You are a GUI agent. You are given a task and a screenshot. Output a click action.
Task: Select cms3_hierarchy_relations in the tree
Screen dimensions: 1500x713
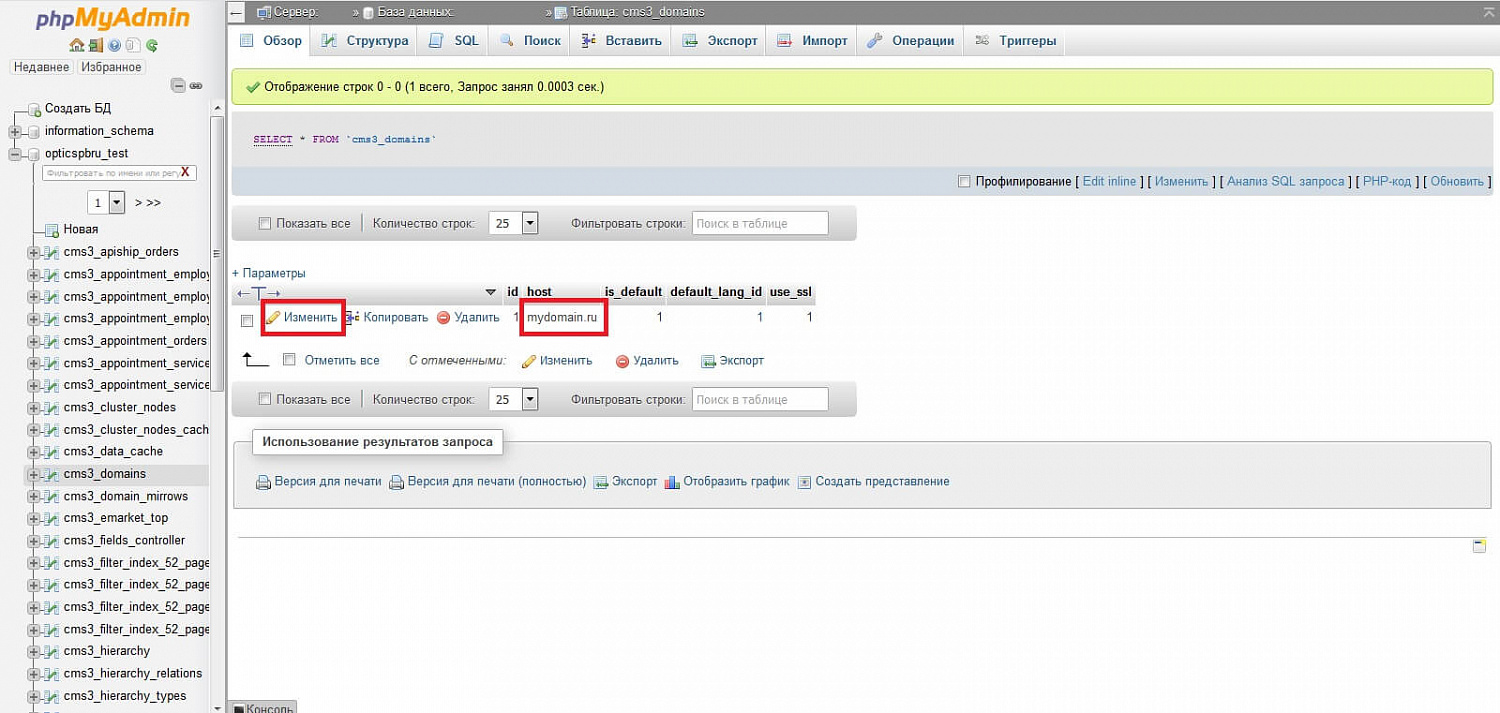133,673
